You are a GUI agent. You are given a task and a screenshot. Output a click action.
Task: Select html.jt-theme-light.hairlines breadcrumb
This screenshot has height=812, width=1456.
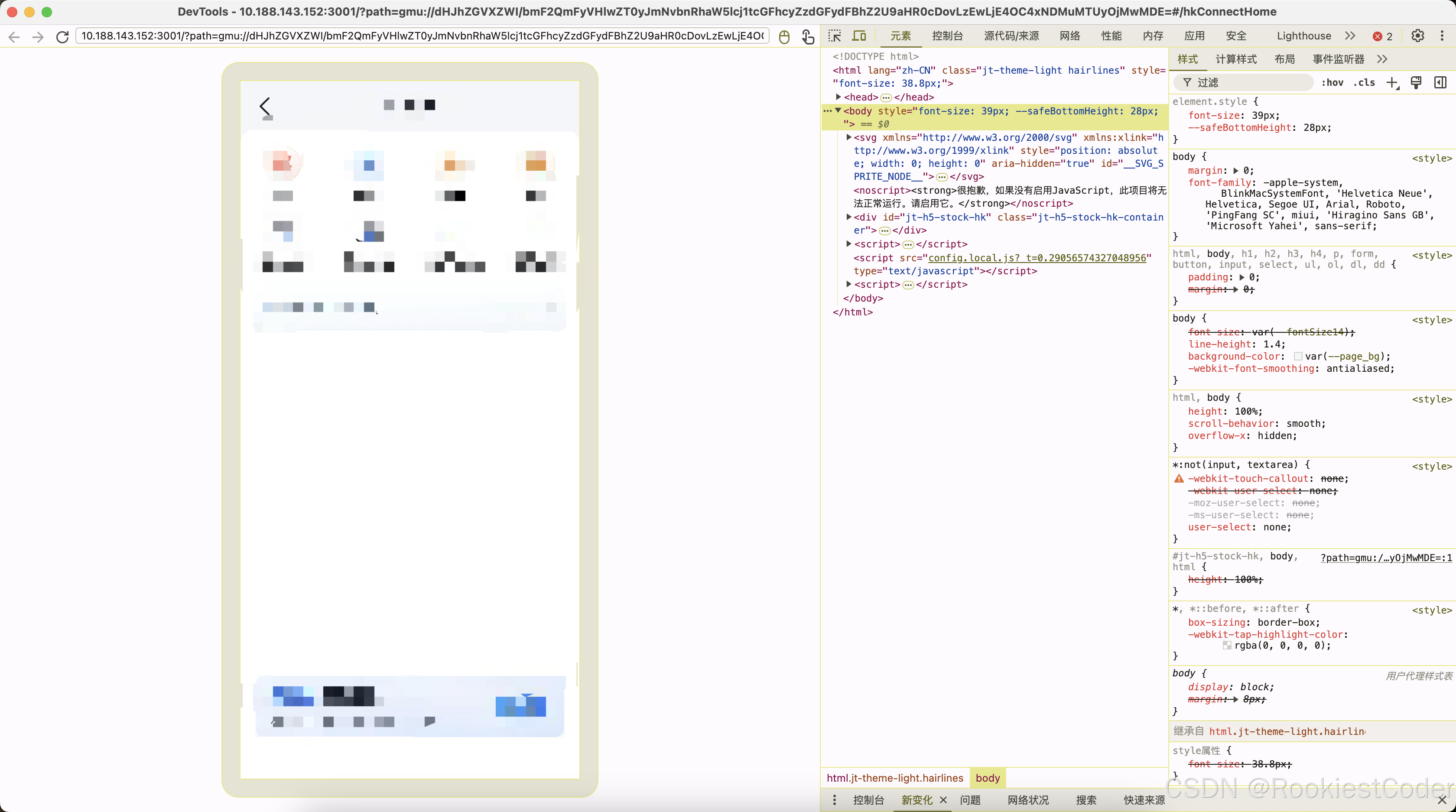point(895,778)
